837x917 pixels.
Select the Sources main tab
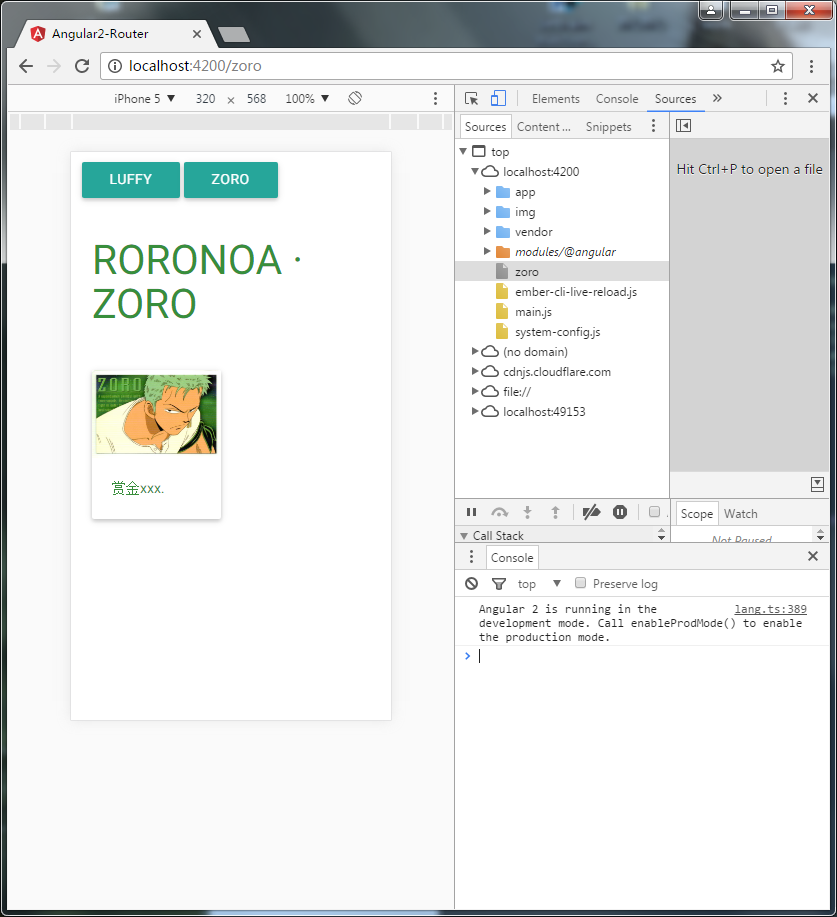point(676,99)
